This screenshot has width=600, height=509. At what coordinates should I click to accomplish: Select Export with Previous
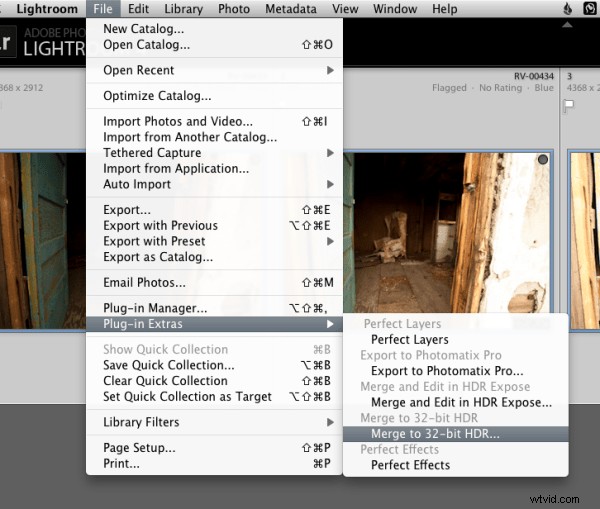214,225
